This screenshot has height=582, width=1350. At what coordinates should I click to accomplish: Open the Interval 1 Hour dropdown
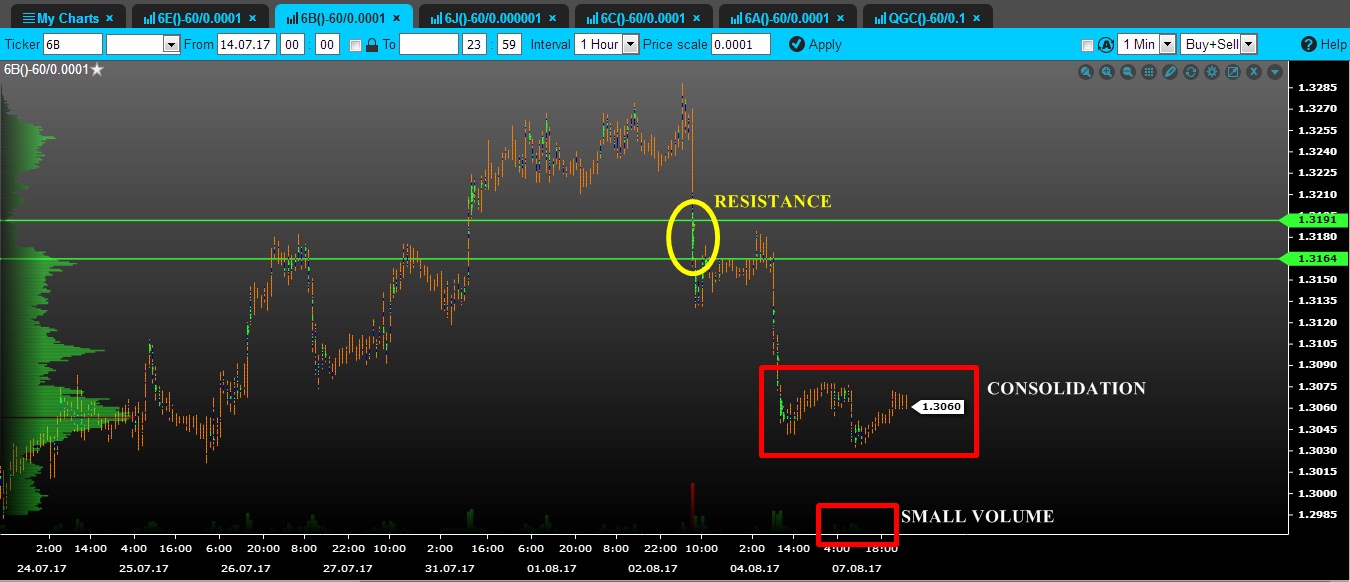[630, 44]
